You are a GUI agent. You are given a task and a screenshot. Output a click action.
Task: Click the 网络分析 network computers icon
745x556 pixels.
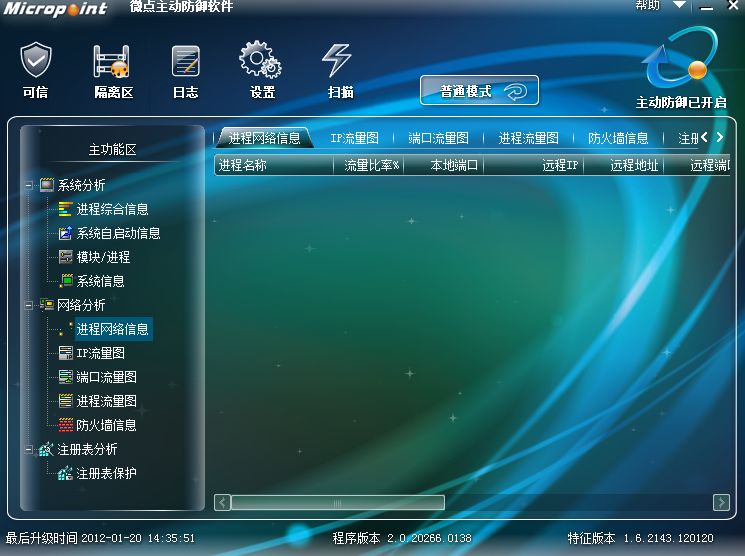pyautogui.click(x=47, y=305)
